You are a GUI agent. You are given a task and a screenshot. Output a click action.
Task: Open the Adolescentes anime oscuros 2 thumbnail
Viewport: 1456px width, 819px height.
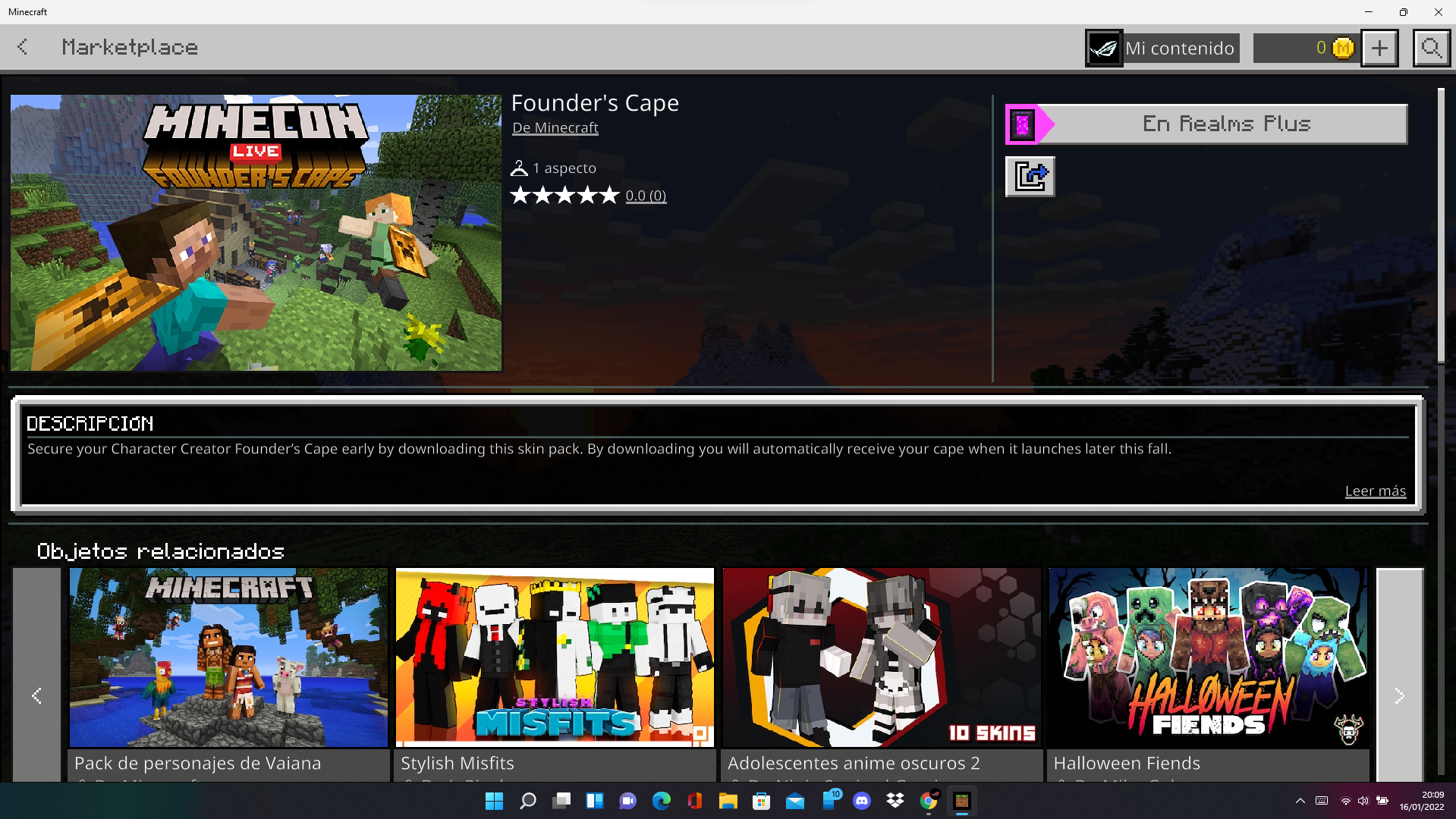[882, 657]
